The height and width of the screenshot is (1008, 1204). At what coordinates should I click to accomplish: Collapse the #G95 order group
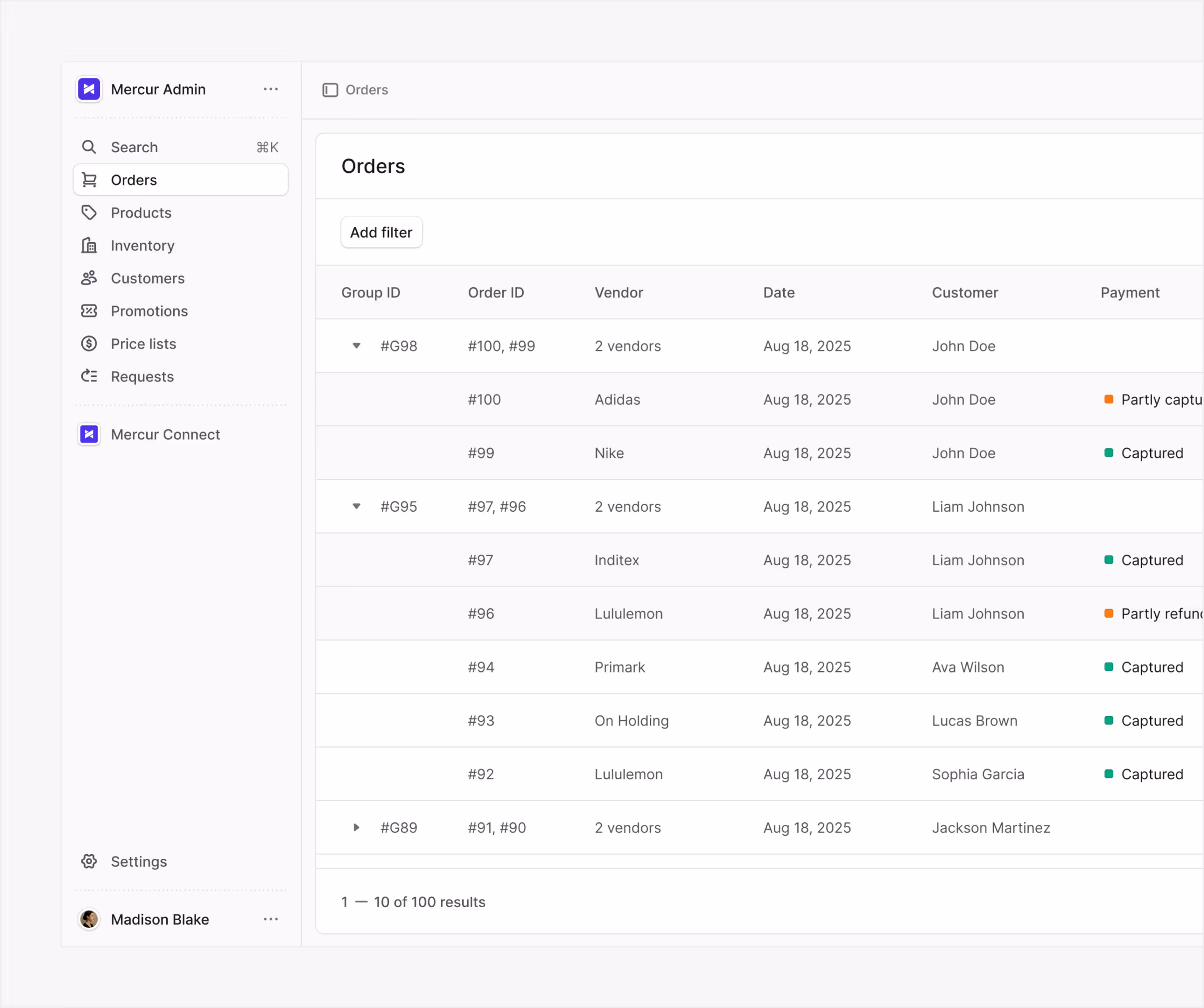[356, 506]
